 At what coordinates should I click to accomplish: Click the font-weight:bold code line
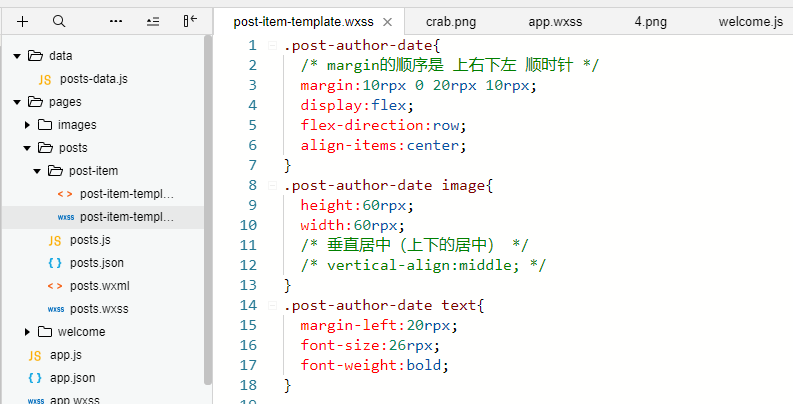(375, 365)
